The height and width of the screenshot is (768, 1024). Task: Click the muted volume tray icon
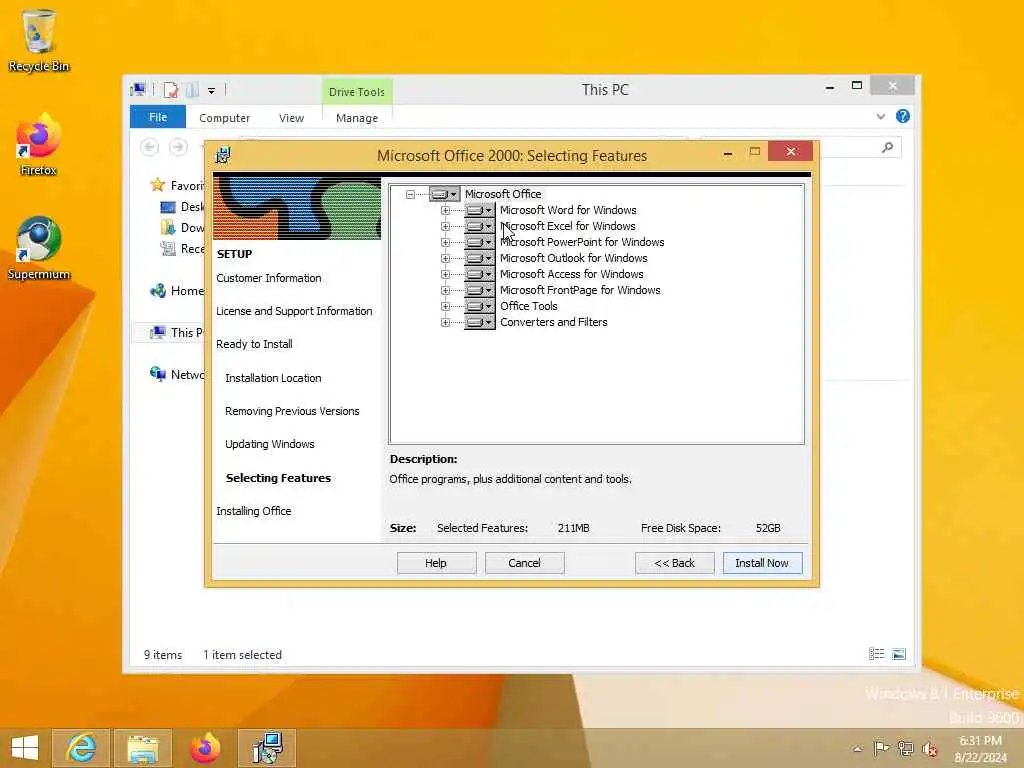929,748
